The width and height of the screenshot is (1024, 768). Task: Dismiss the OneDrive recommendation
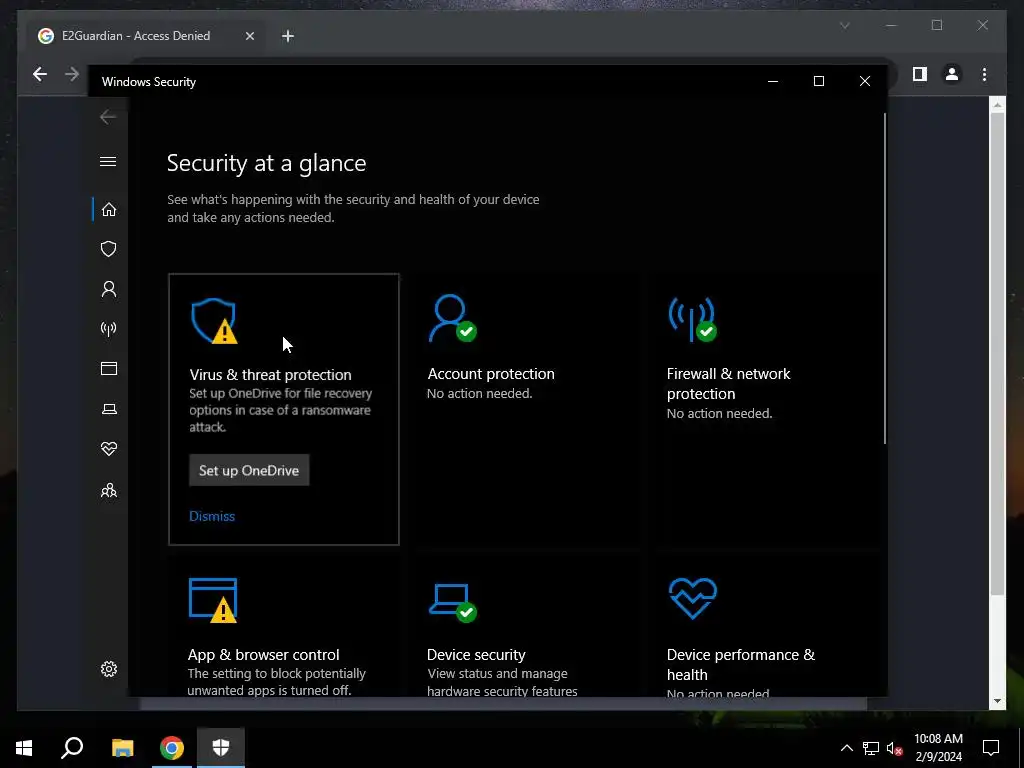(x=212, y=516)
